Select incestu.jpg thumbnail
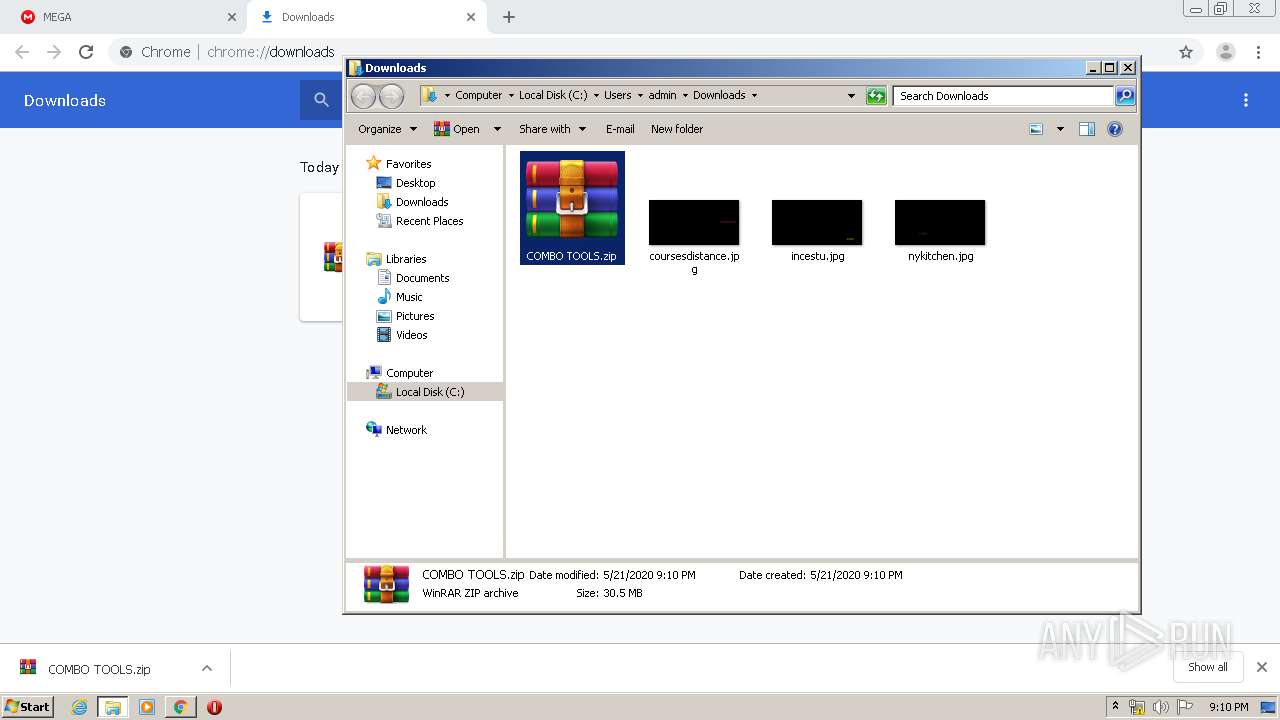This screenshot has height=720, width=1280. click(817, 222)
